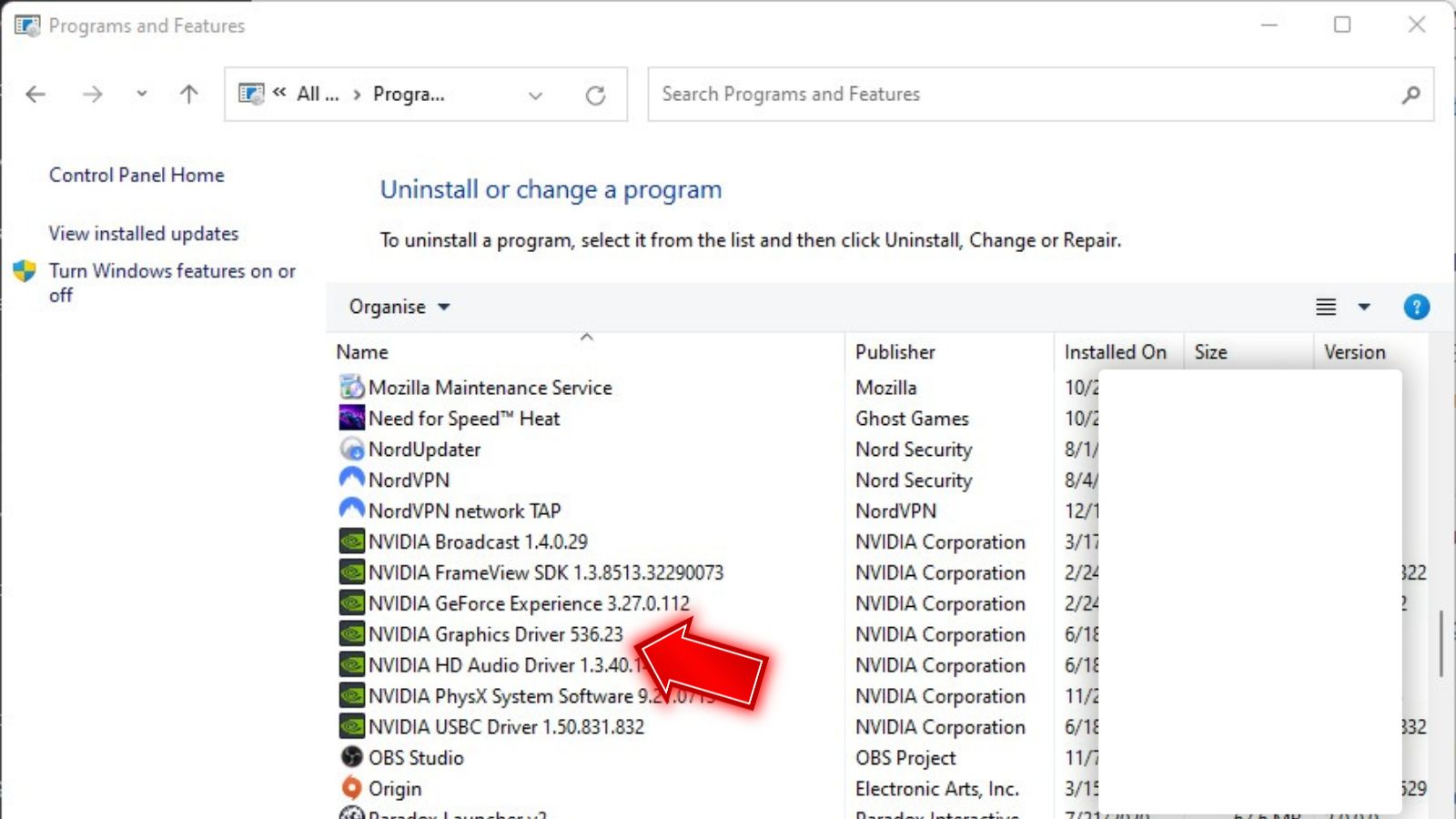Click the NVIDIA Graphics Driver icon
The image size is (1456, 819).
tap(351, 634)
